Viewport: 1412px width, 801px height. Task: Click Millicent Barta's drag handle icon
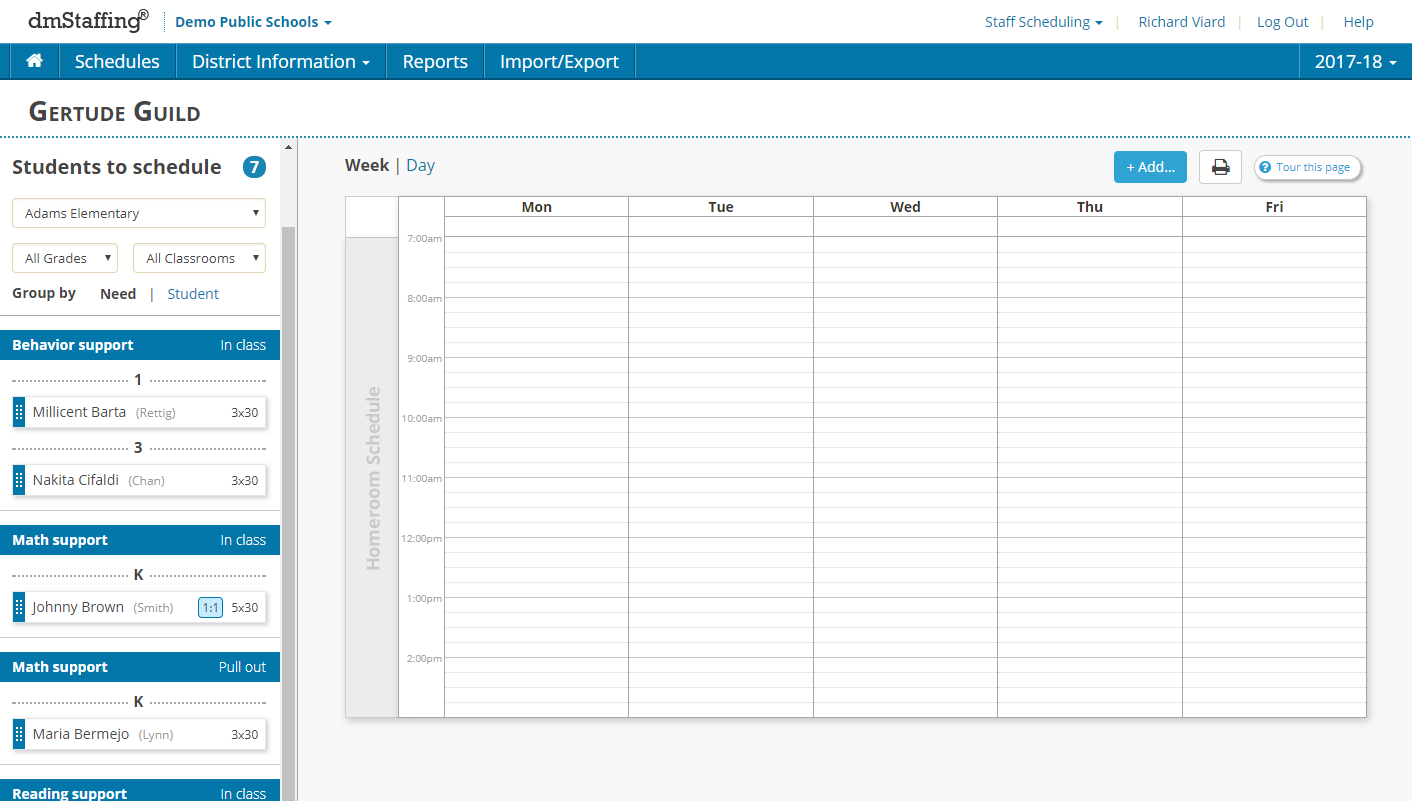pyautogui.click(x=18, y=411)
